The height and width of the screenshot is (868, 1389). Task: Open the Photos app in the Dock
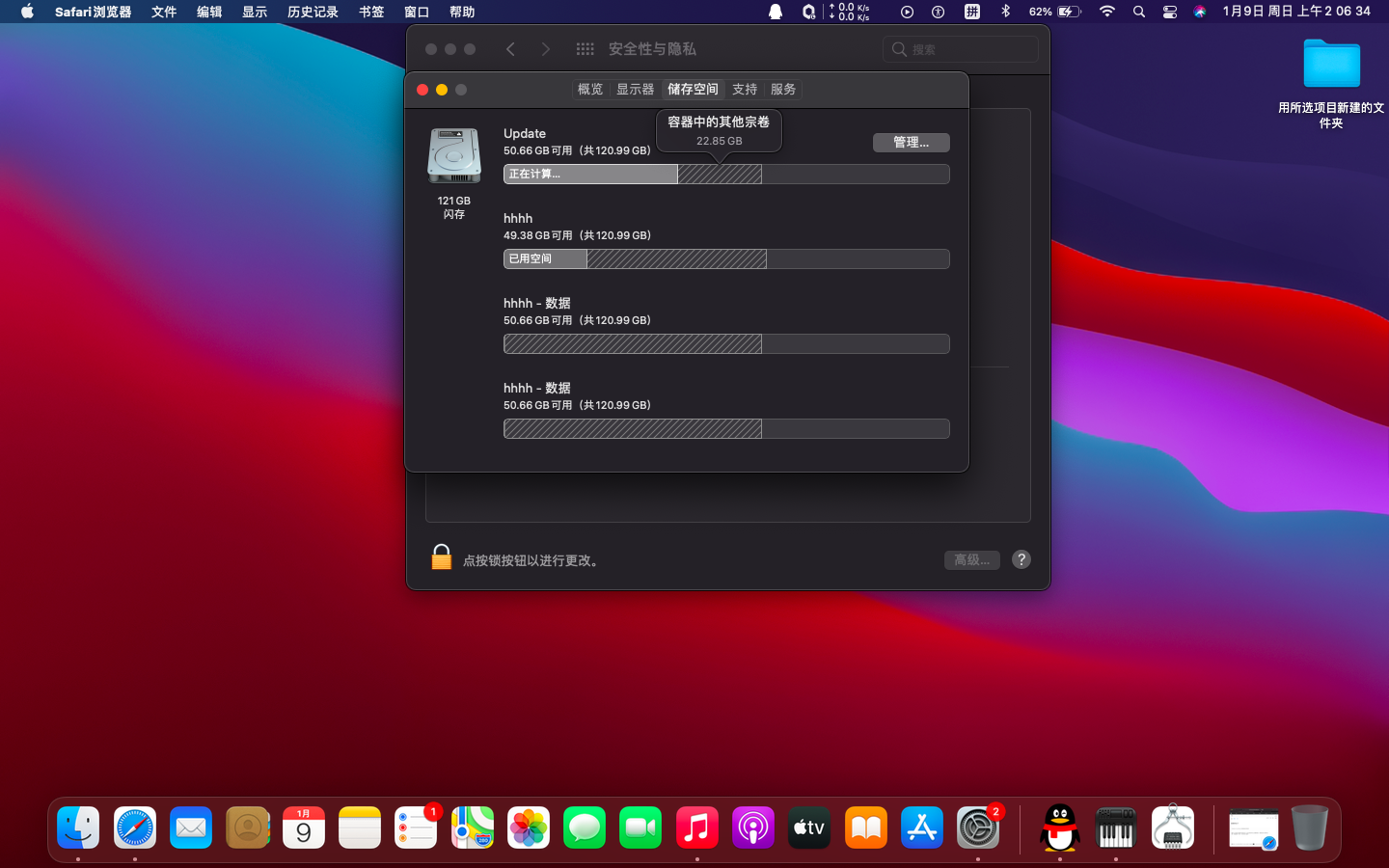529,827
